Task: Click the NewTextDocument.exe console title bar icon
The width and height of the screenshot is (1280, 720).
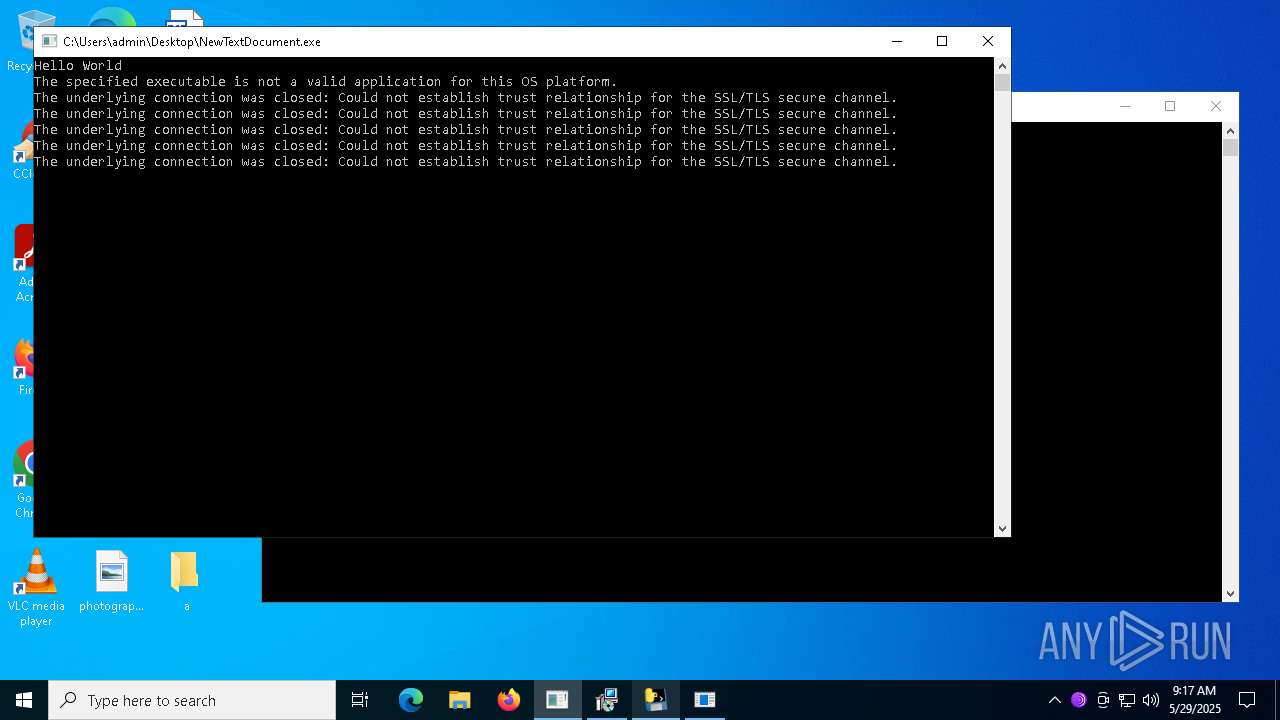Action: point(49,42)
